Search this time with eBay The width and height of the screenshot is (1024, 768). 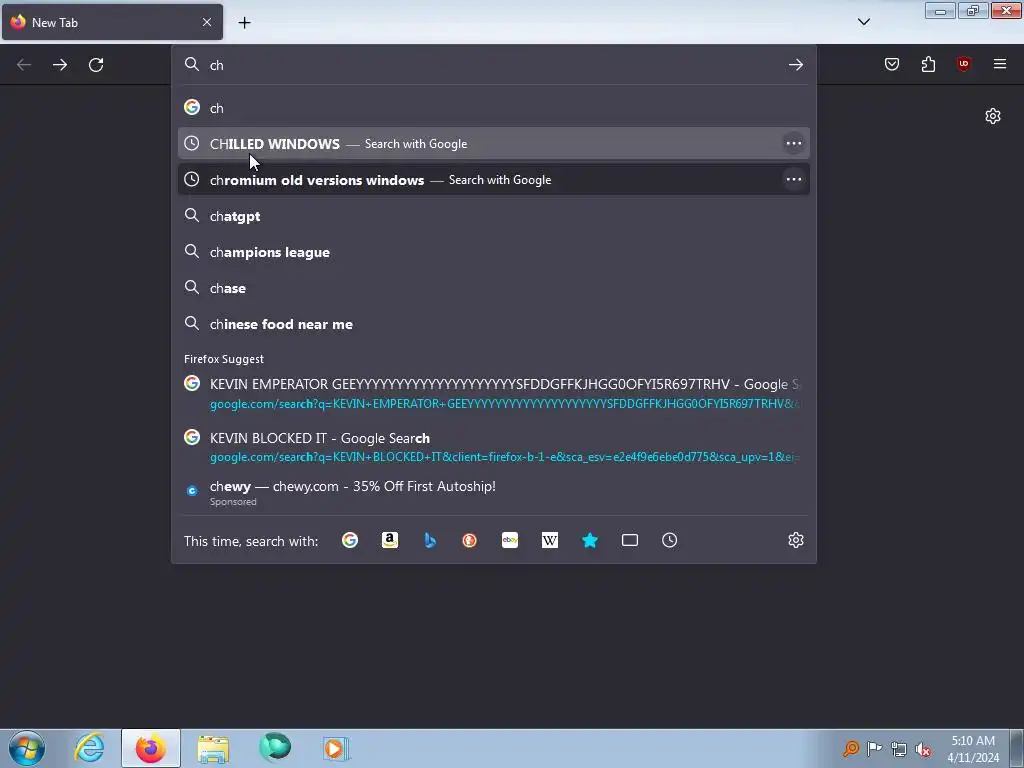pos(510,540)
